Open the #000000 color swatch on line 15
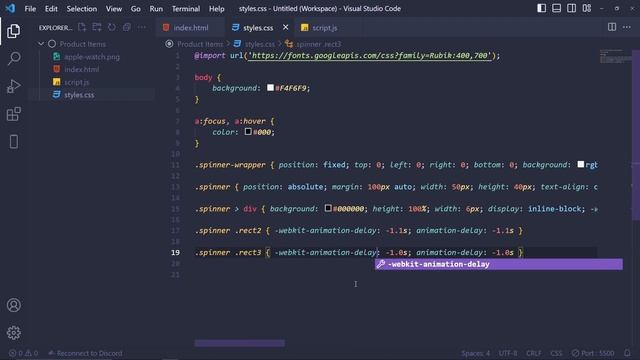640x360 pixels. coord(328,208)
